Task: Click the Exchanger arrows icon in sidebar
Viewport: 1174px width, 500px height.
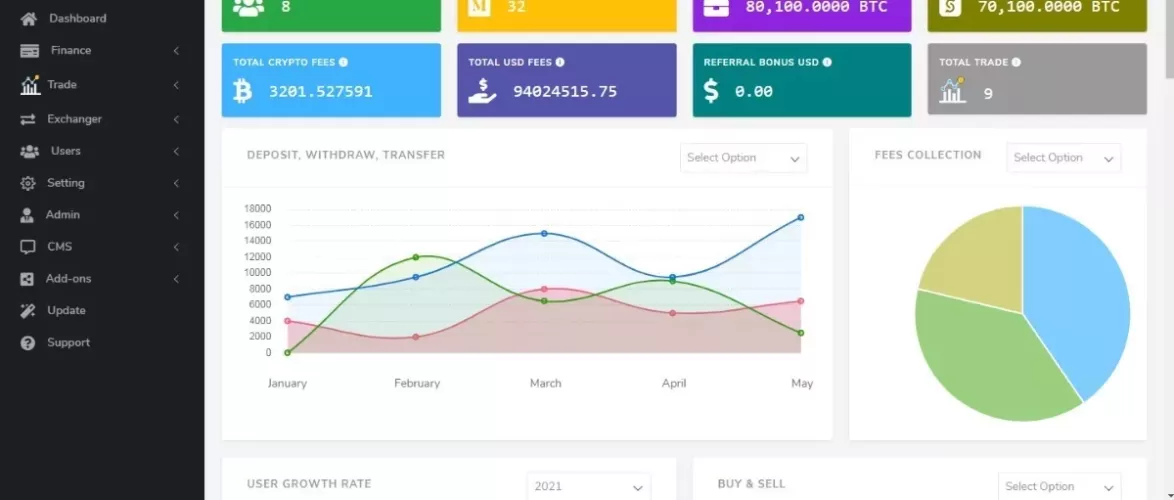Action: [29, 119]
